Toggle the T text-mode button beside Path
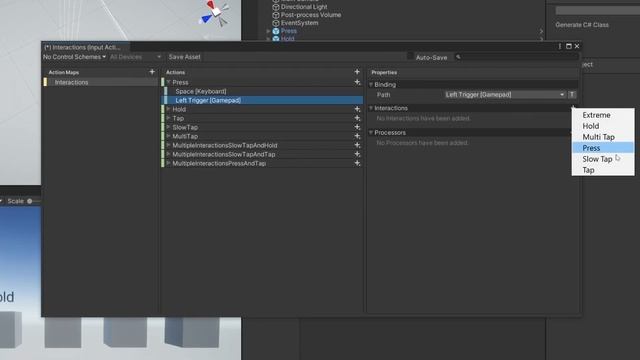640x360 pixels. coord(572,95)
